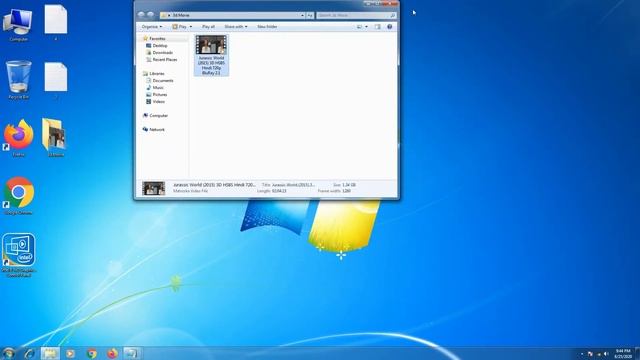Show hidden icons in the system tray
Image resolution: width=640 pixels, height=360 pixels.
point(582,354)
